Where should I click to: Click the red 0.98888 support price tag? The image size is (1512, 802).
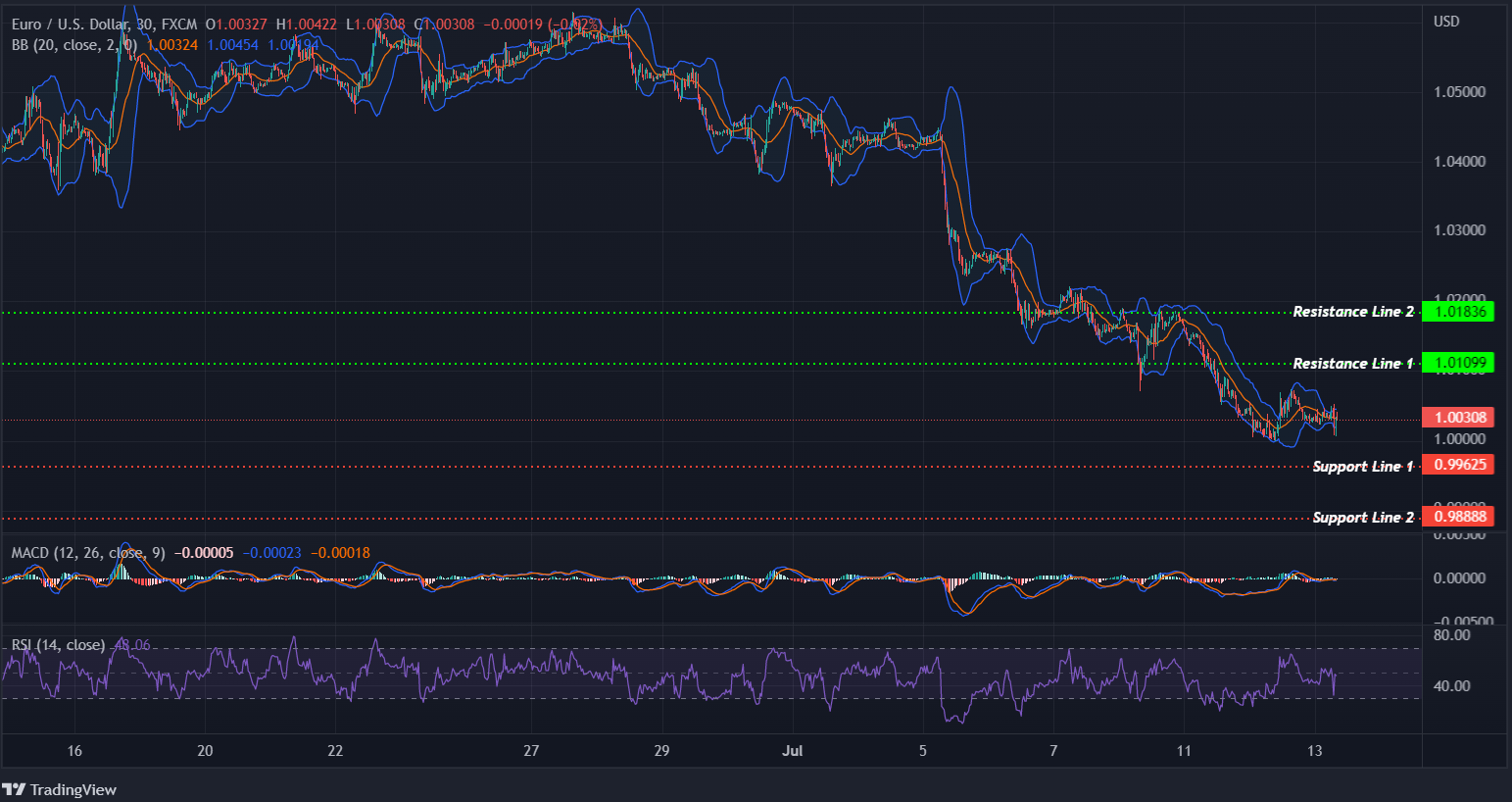click(x=1458, y=516)
